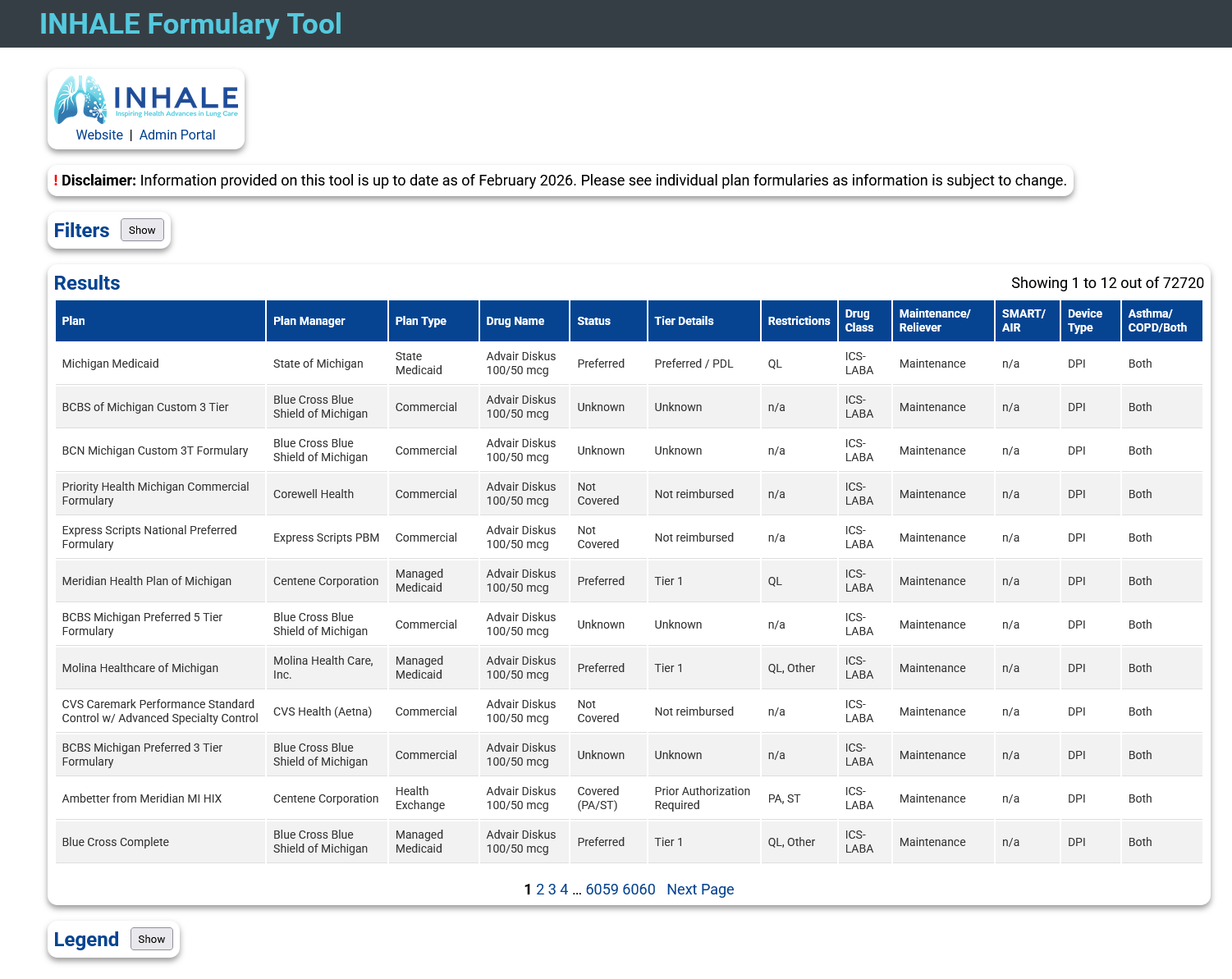Click the INHALE Formulary Tool title
This screenshot has height=979, width=1232.
(190, 24)
